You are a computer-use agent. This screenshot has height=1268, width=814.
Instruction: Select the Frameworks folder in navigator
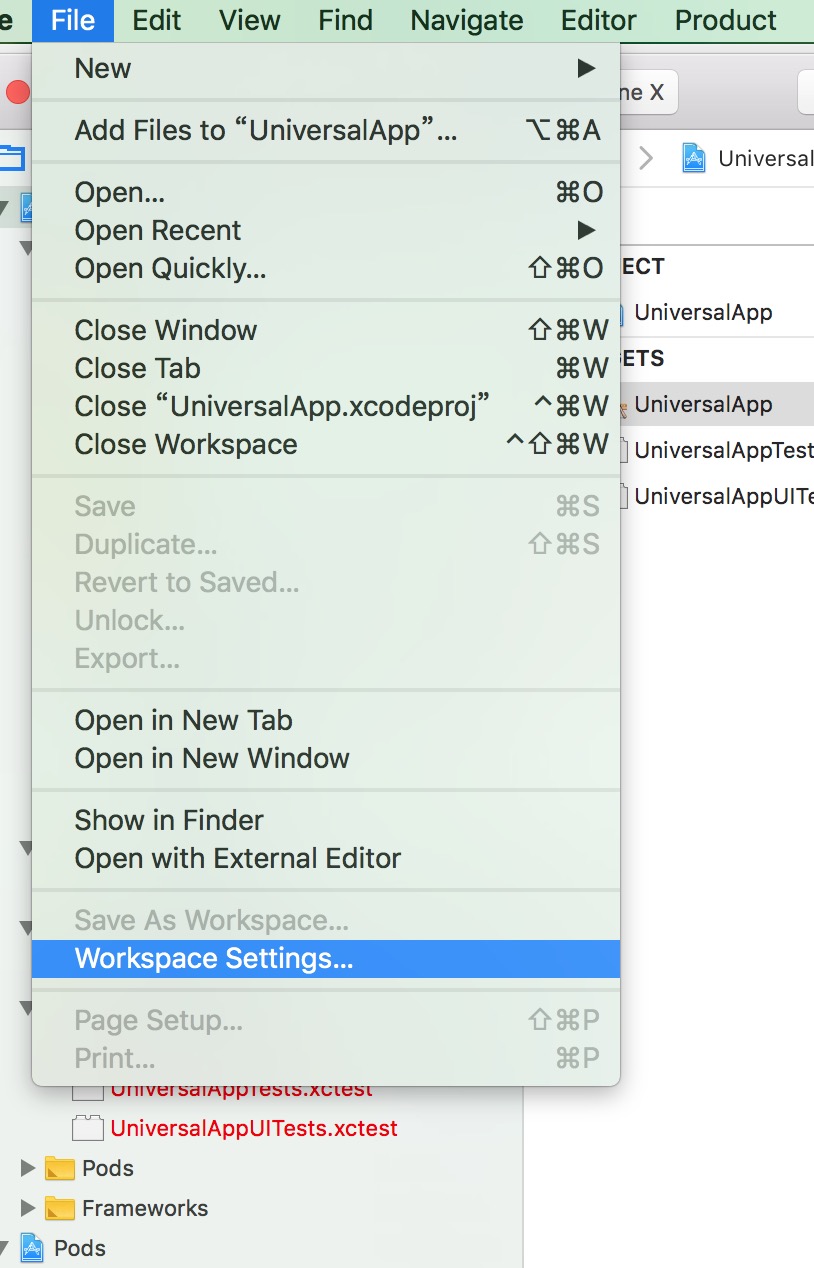145,1208
